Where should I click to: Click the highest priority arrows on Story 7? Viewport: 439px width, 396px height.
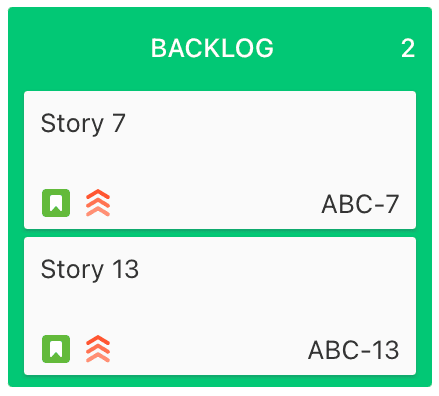(98, 203)
